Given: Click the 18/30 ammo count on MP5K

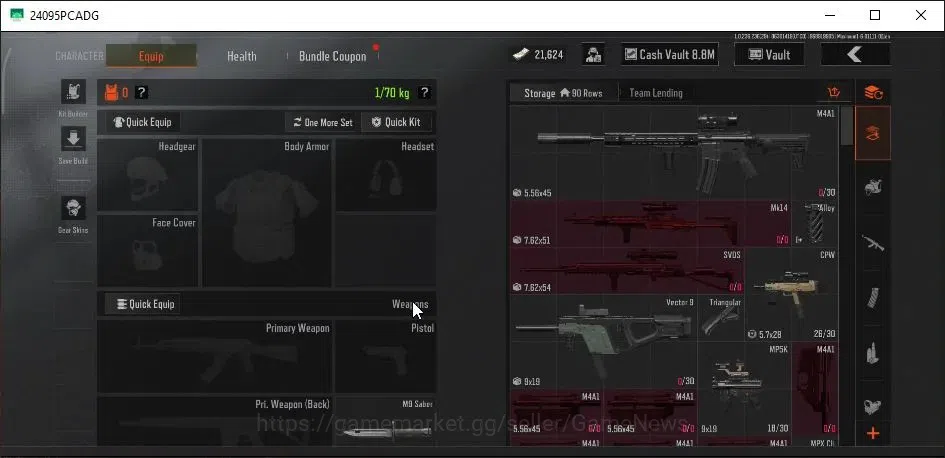Looking at the screenshot, I should (x=777, y=428).
